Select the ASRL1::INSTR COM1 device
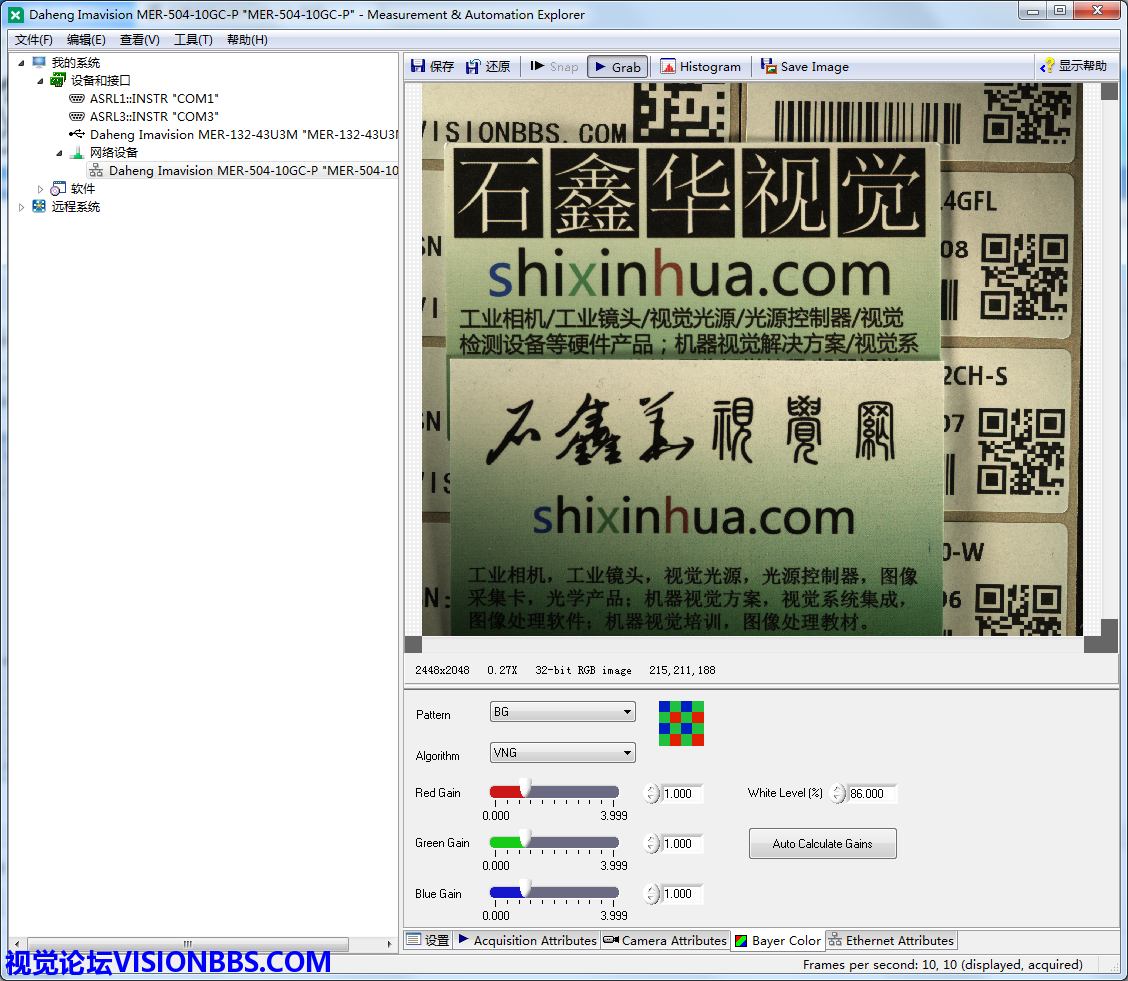Viewport: 1128px width, 981px height. 153,99
